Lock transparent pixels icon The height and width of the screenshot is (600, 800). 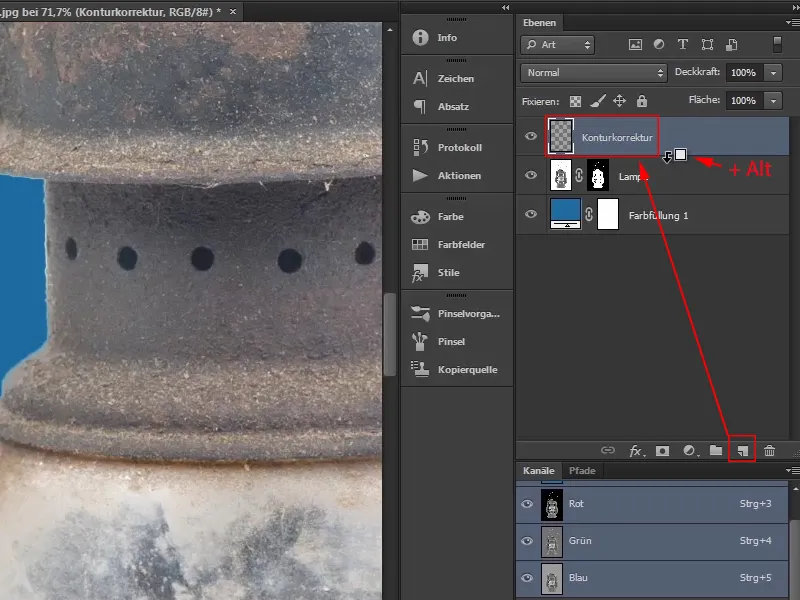pos(576,101)
